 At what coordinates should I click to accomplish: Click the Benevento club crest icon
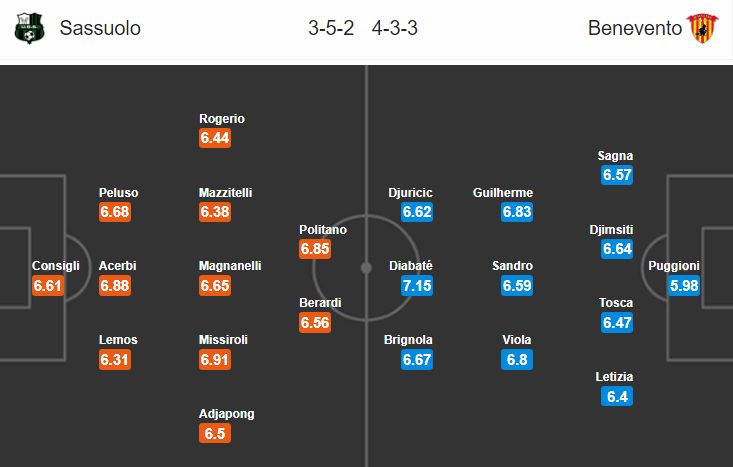[702, 28]
